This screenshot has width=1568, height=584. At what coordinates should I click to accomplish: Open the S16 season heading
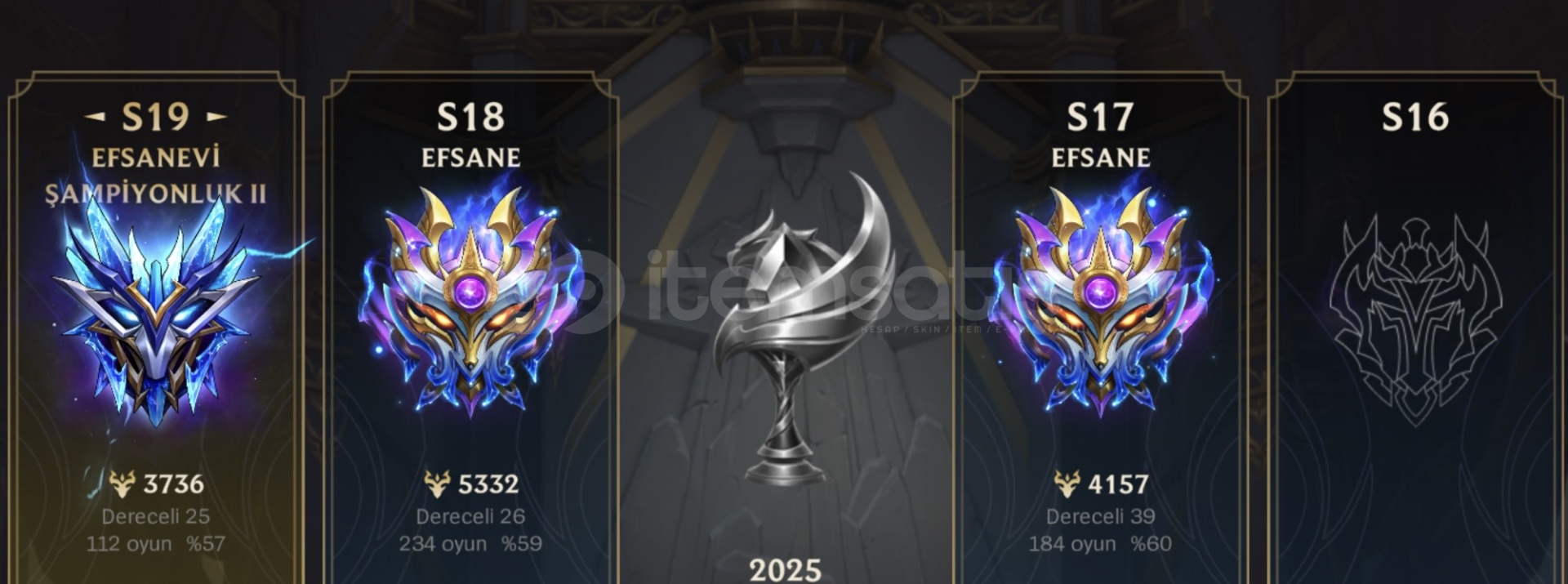[x=1415, y=117]
